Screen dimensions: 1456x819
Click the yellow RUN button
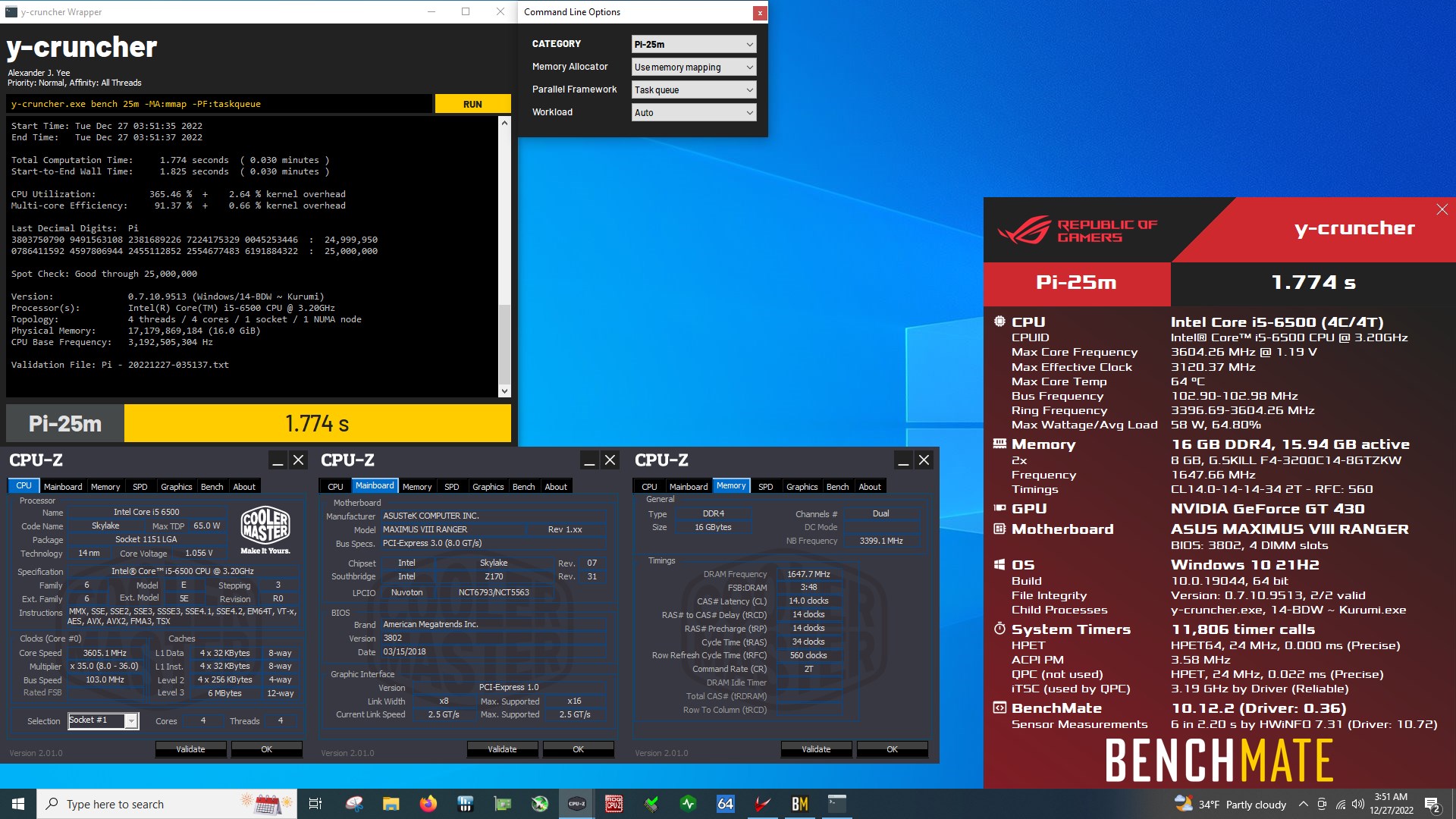(472, 104)
